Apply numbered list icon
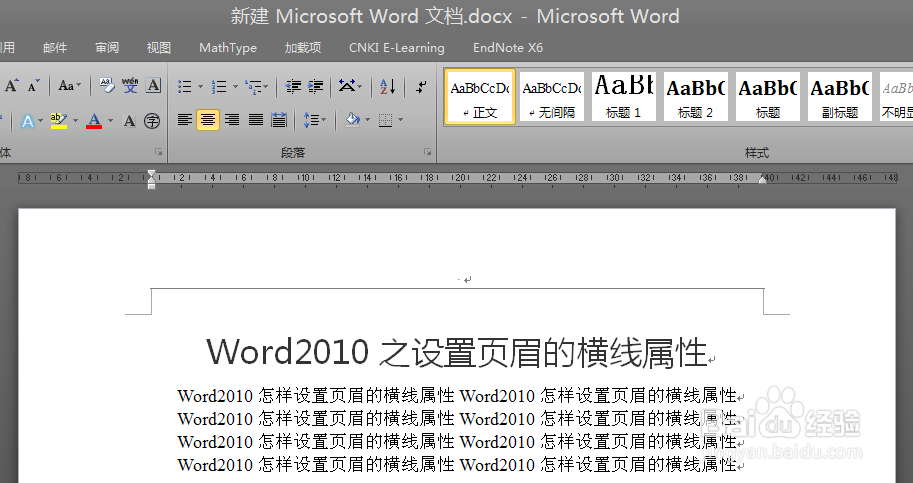Screen dimensions: 913x483 coord(219,87)
